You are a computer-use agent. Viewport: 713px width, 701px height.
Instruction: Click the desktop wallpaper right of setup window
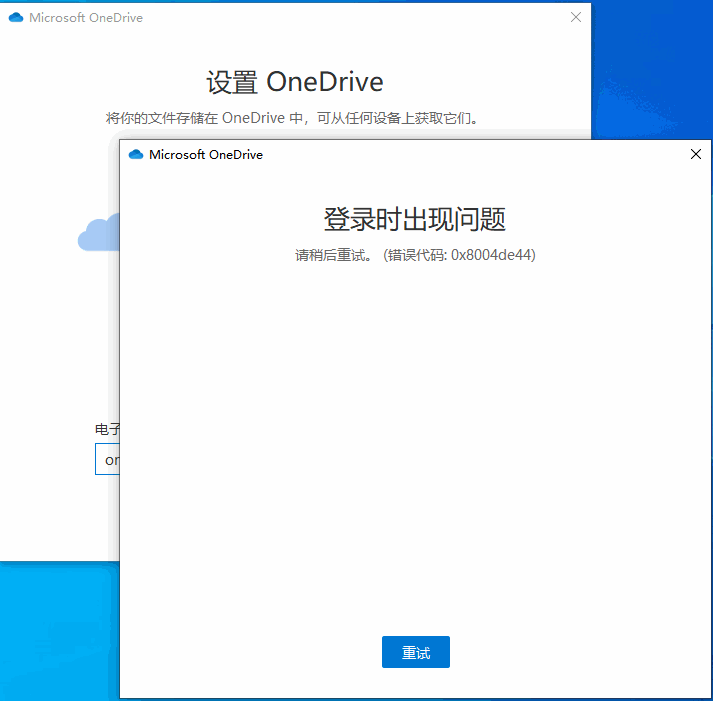652,68
